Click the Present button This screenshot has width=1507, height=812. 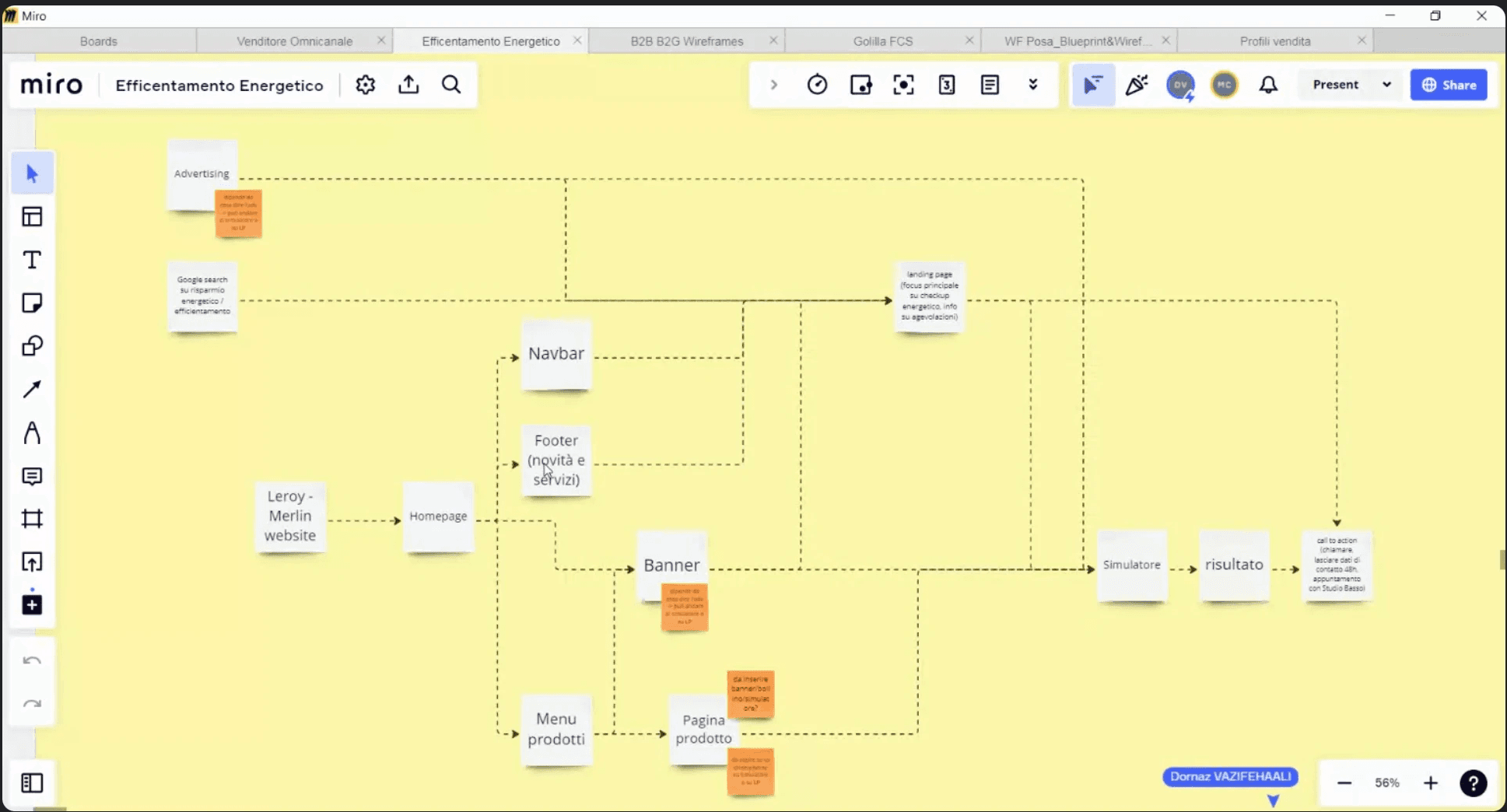click(1335, 85)
